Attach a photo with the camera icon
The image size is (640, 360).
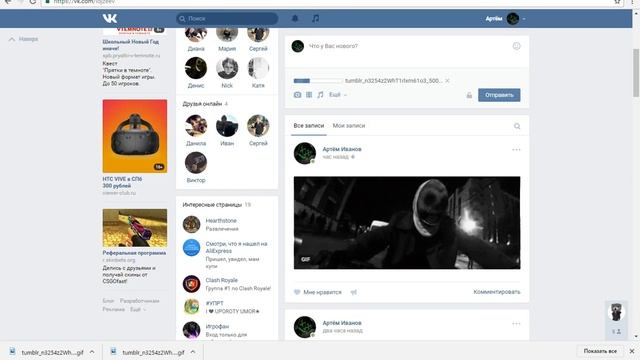coord(297,95)
